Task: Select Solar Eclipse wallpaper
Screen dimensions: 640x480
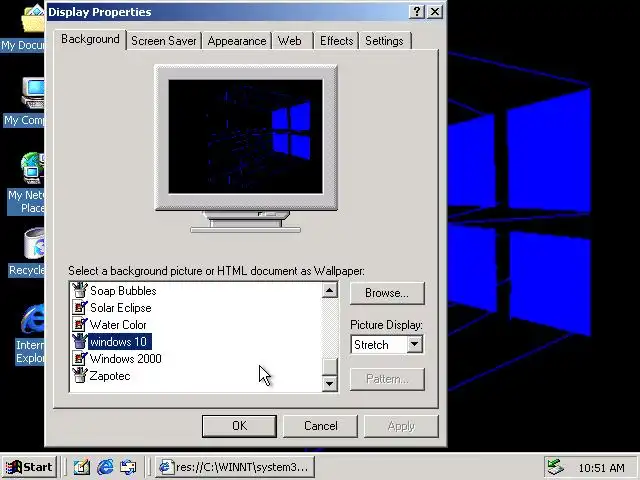Action: [x=120, y=308]
